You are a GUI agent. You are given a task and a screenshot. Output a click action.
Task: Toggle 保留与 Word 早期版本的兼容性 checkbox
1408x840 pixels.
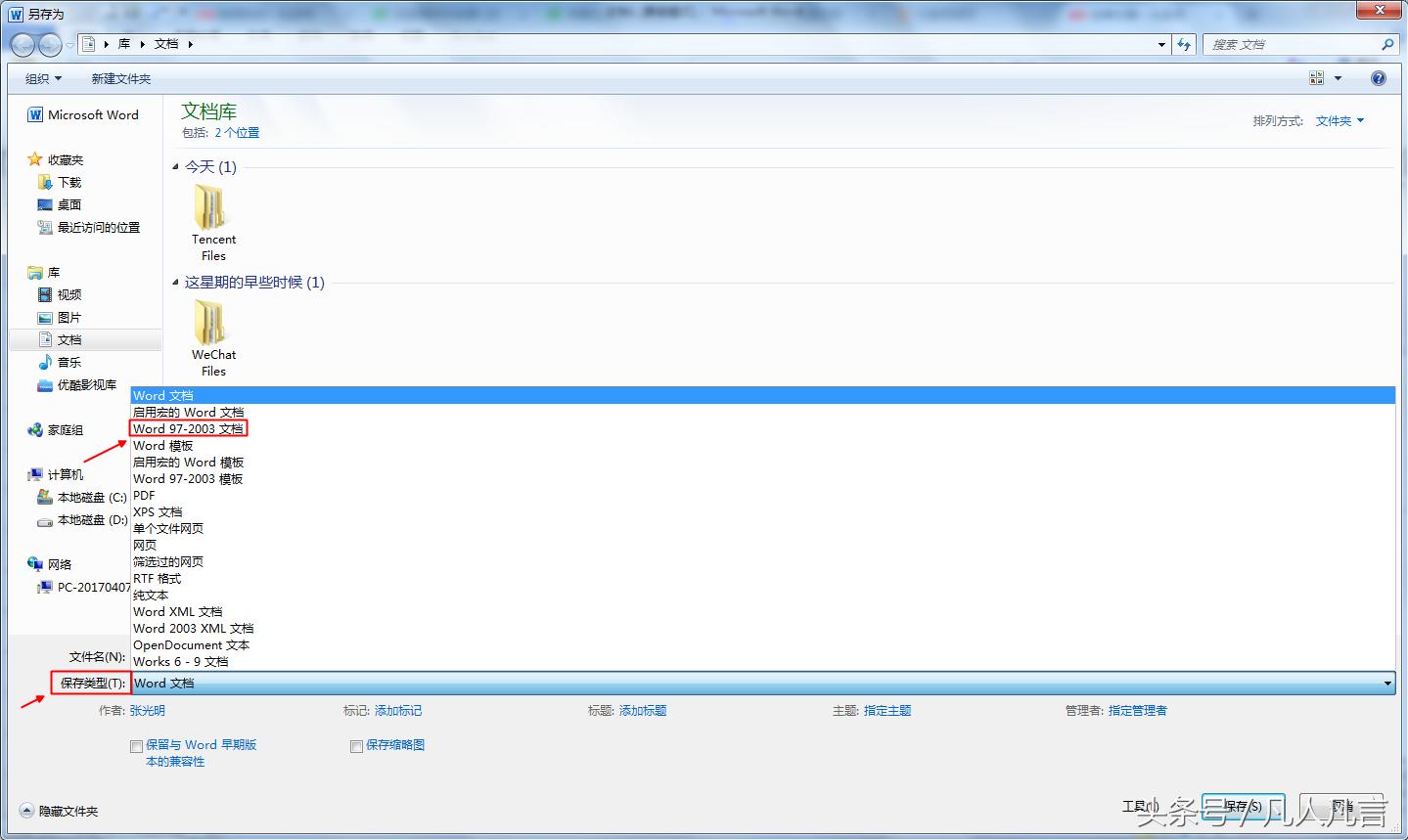136,746
